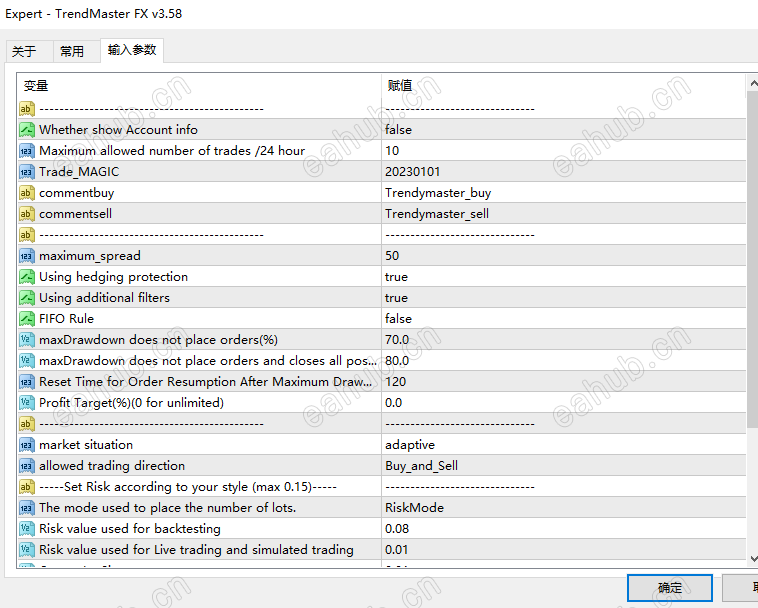The width and height of the screenshot is (758, 608).
Task: Select the Using hedging protection label
Action: click(x=113, y=277)
